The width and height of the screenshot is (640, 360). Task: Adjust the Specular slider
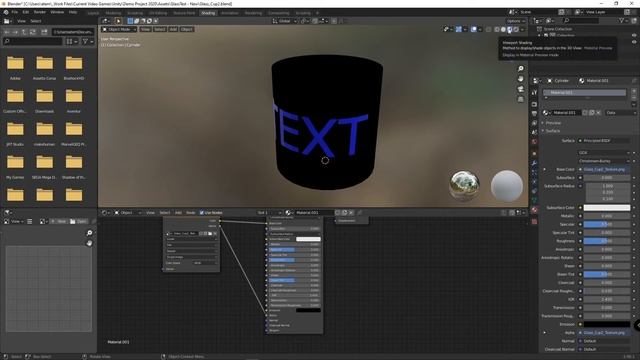(607, 224)
